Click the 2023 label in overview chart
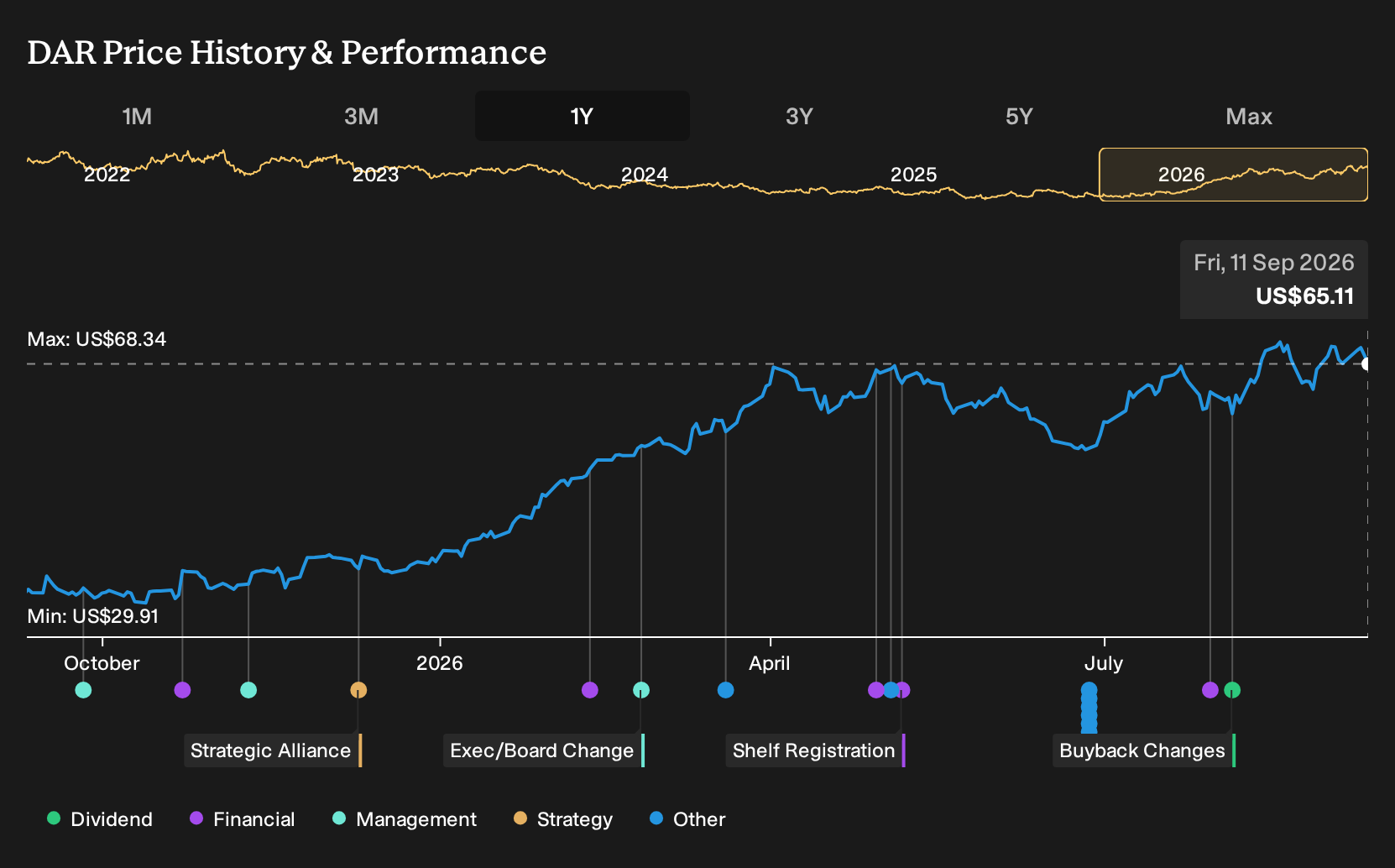The width and height of the screenshot is (1395, 868). 375,174
